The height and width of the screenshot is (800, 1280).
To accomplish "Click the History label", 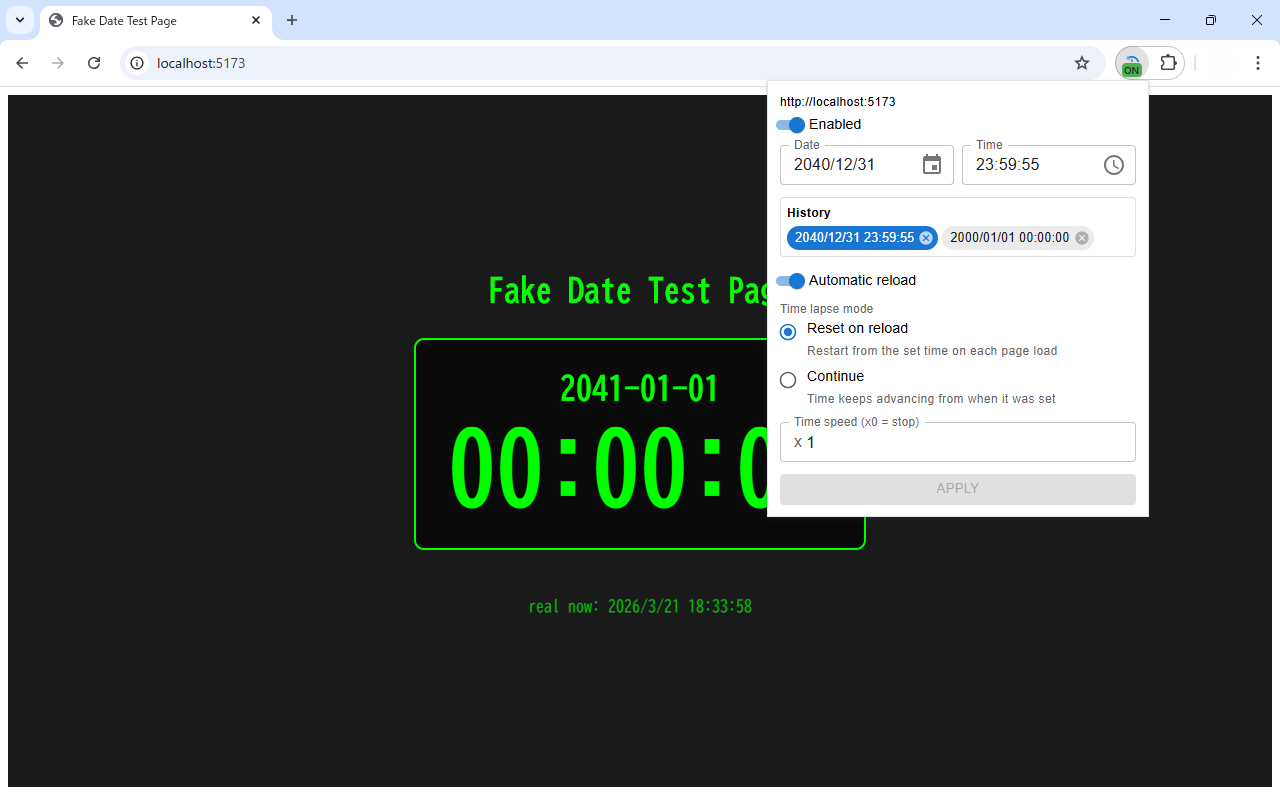I will (809, 213).
